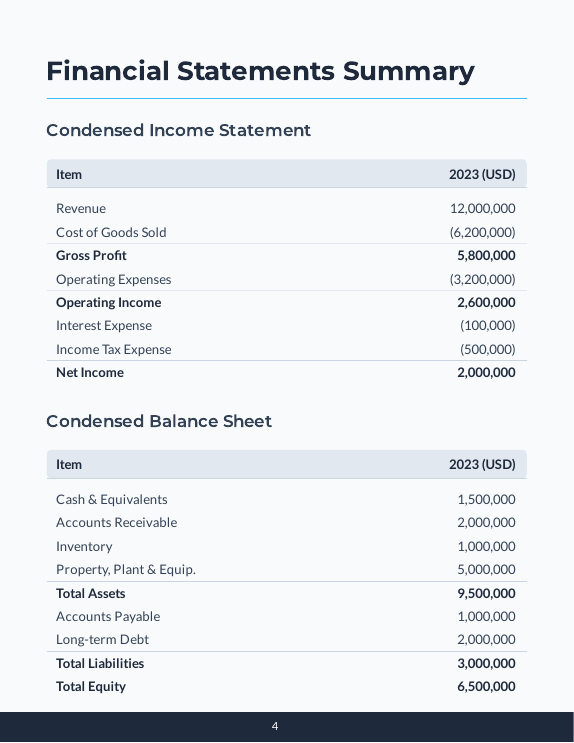Select the 'Income Tax Expense' label
This screenshot has width=574, height=743.
[114, 349]
